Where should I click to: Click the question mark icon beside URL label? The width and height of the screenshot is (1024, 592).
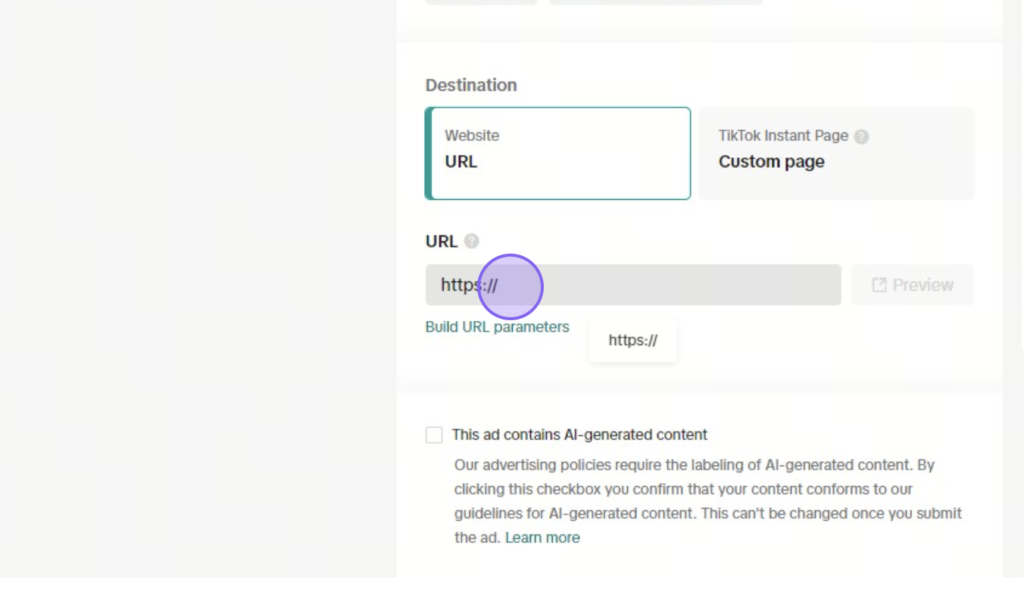pyautogui.click(x=472, y=241)
